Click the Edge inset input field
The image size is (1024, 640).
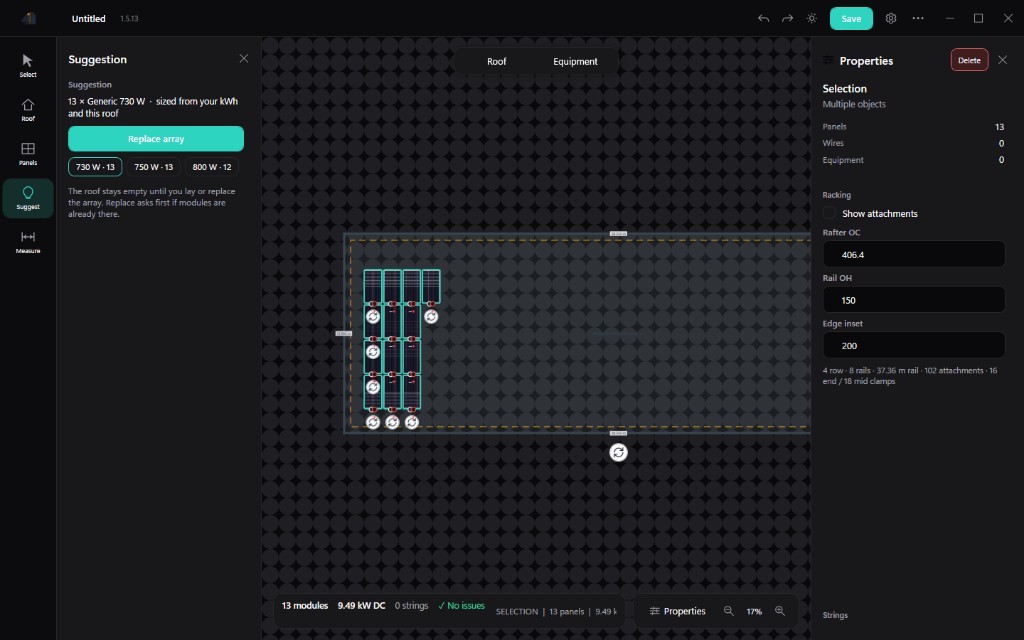pos(913,345)
